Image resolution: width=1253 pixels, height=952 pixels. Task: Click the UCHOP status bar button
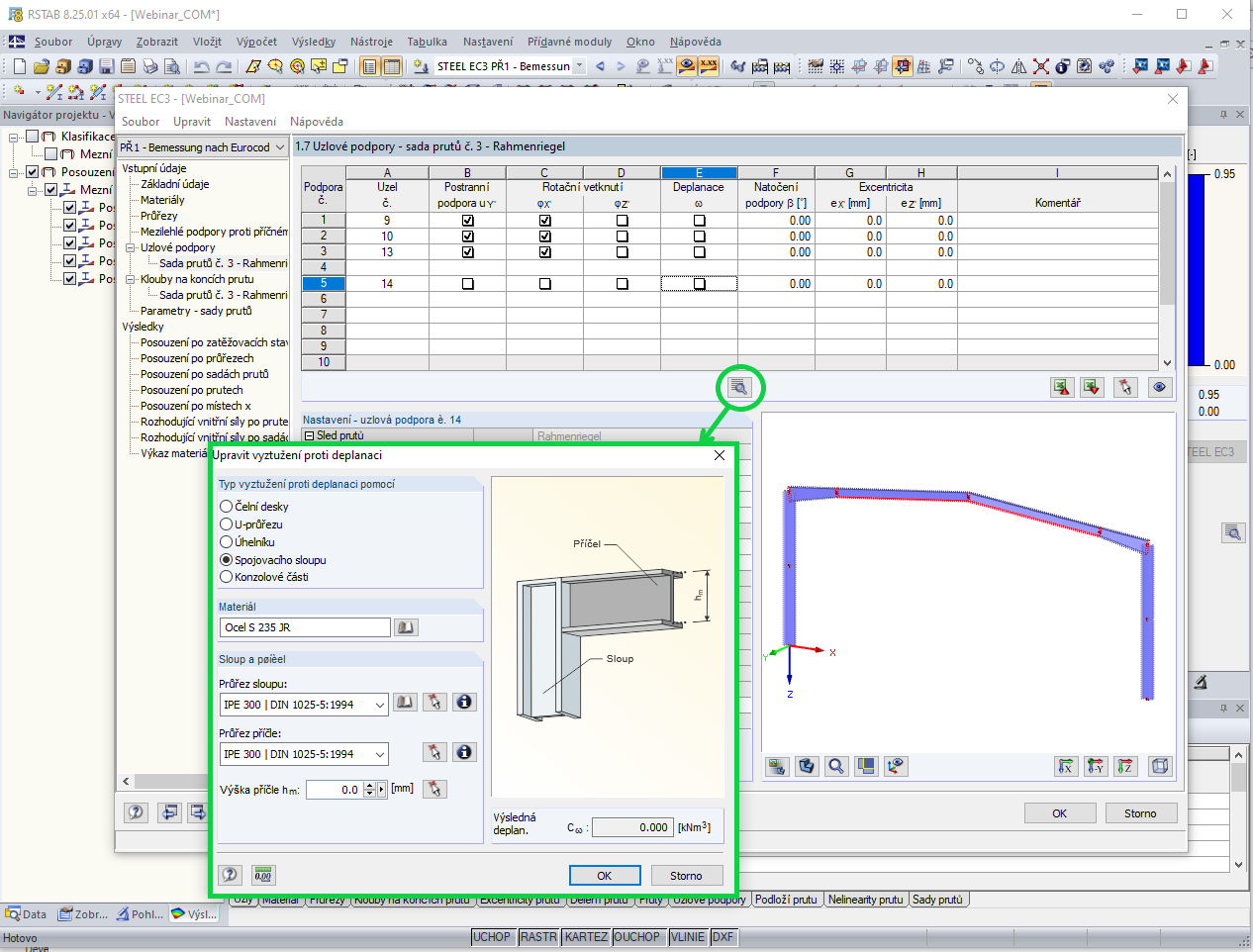[x=492, y=937]
